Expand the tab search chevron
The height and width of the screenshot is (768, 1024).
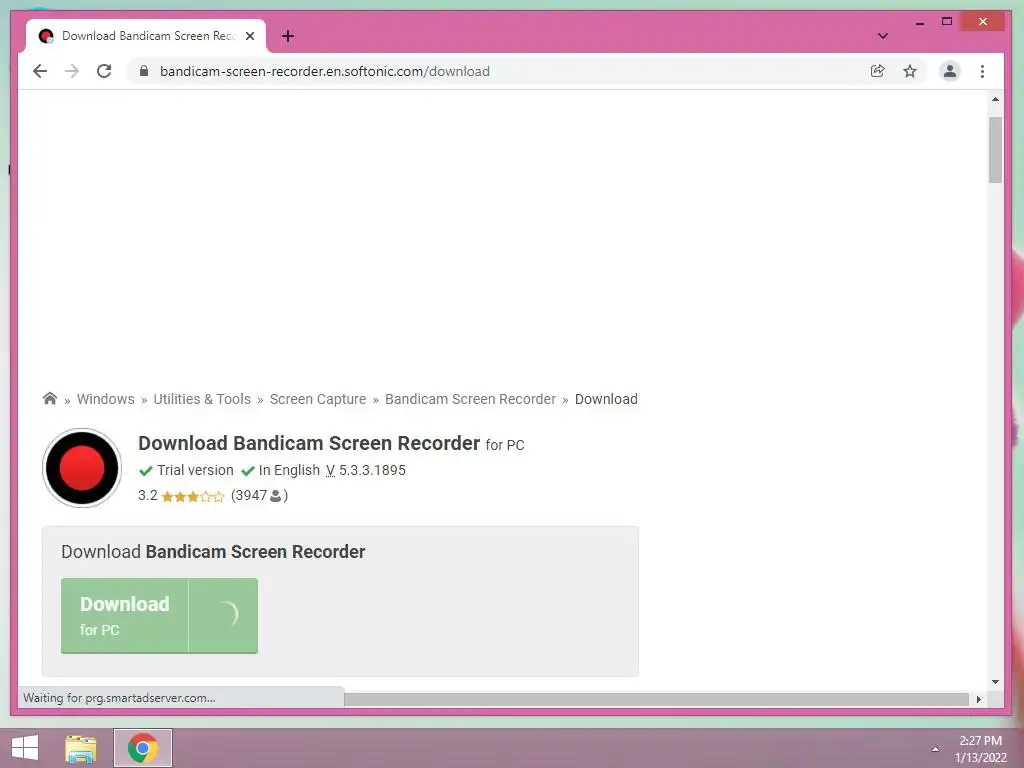(x=882, y=36)
